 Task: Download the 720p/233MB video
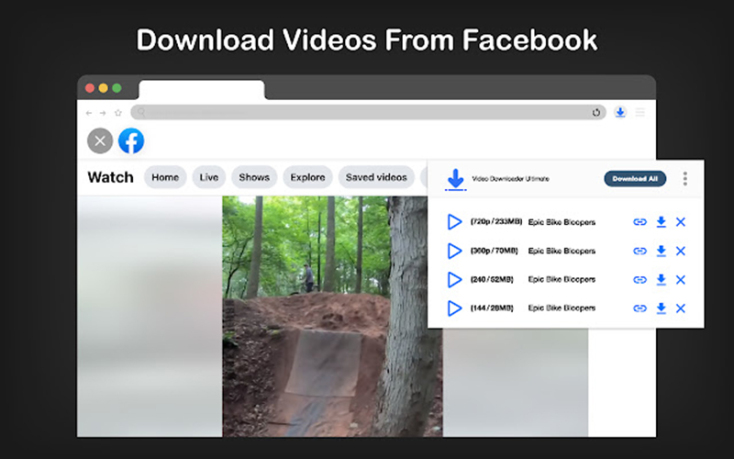(x=661, y=222)
